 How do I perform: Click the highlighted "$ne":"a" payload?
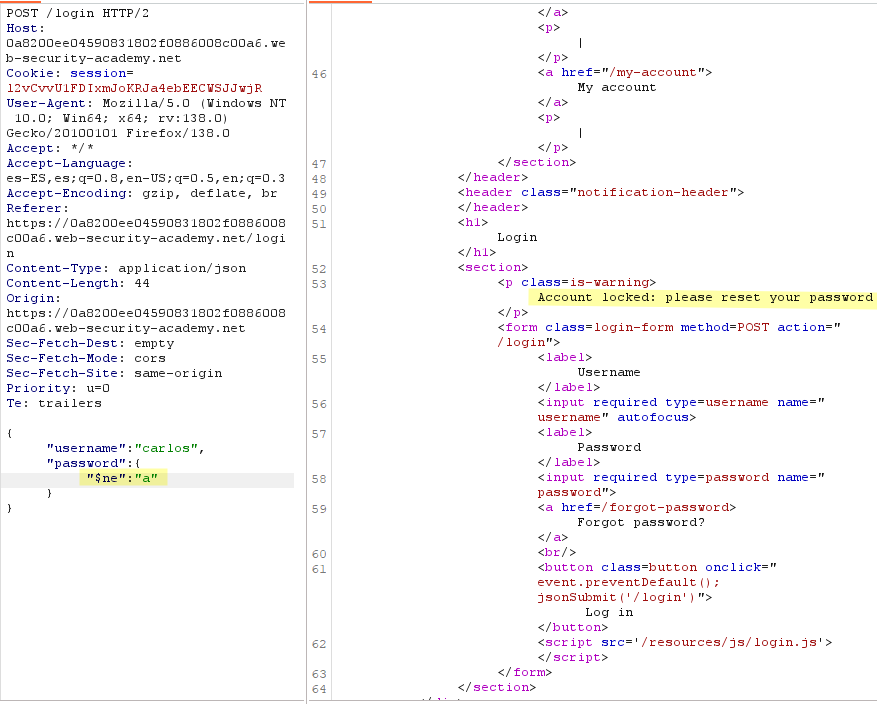point(122,479)
